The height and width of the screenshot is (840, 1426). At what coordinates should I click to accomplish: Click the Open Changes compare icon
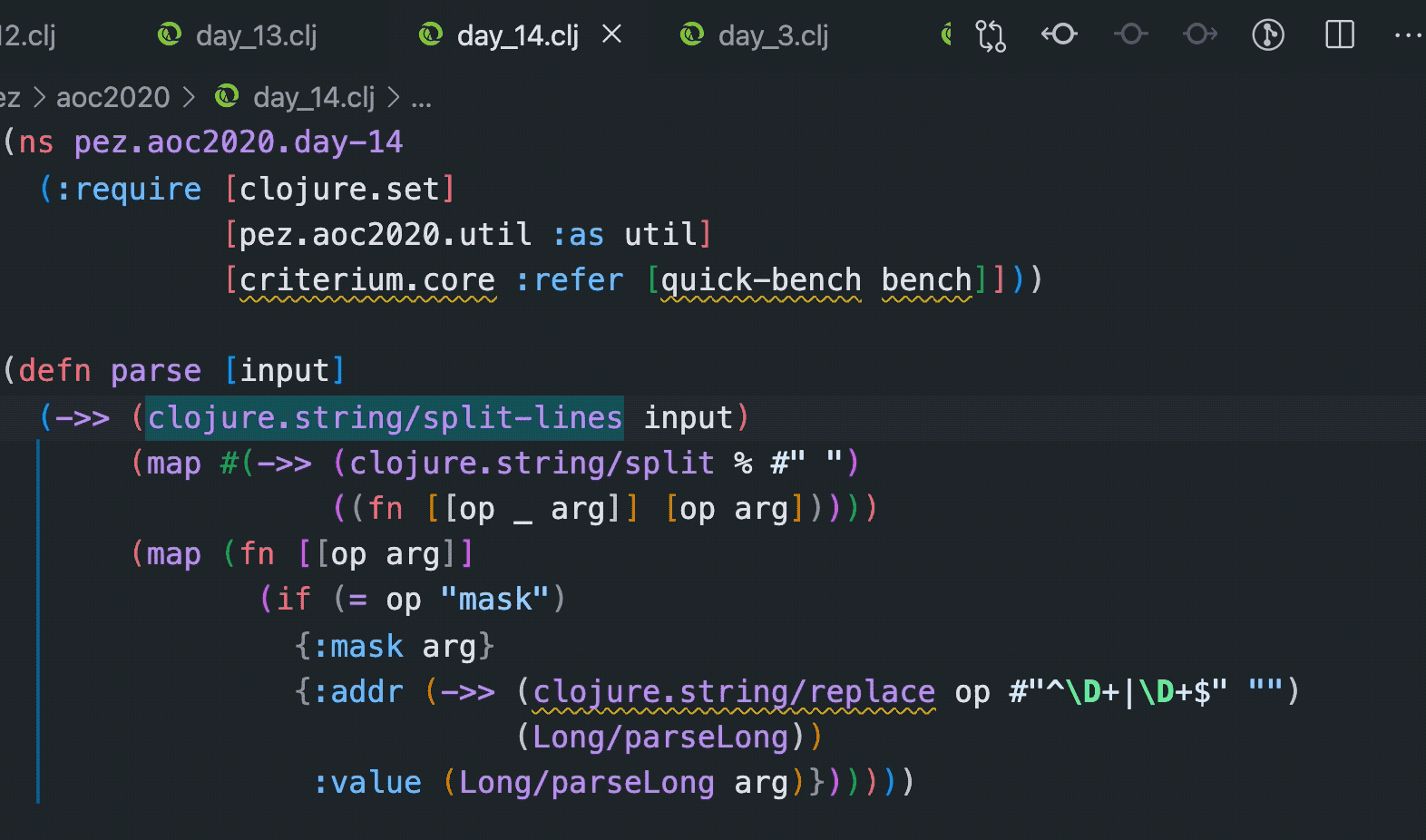point(990,35)
